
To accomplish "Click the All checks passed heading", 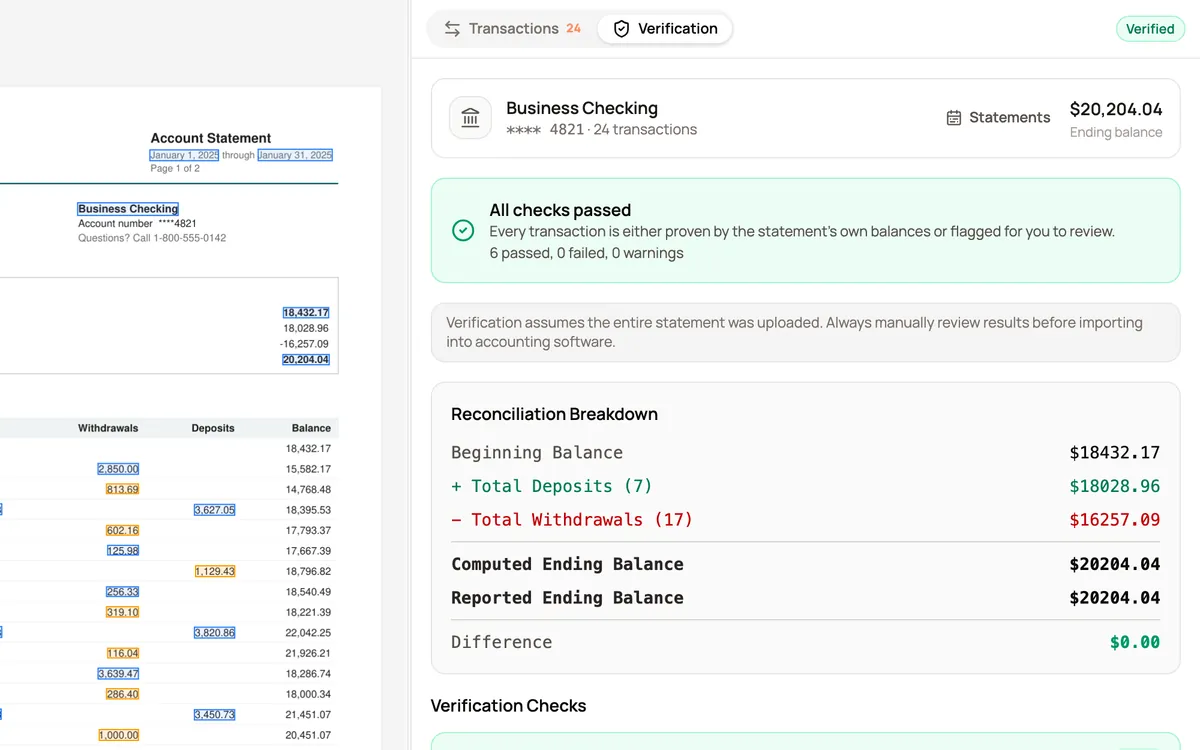I will click(560, 210).
